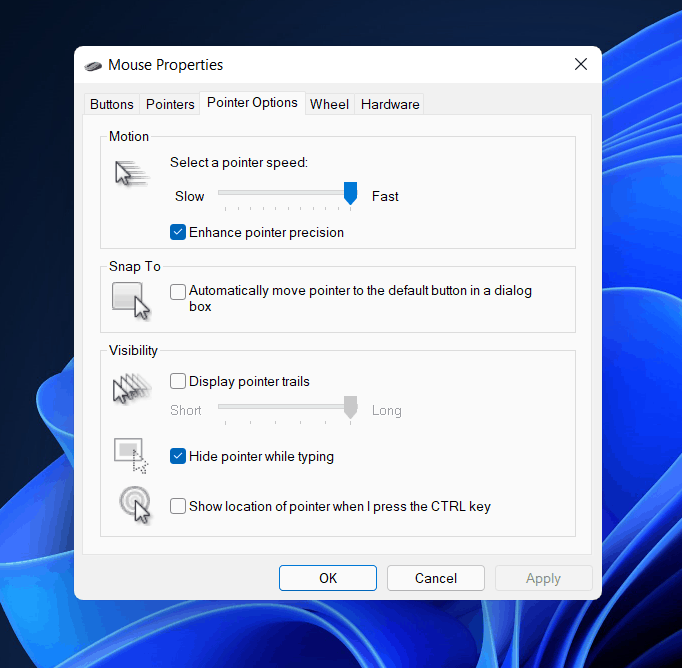Image resolution: width=682 pixels, height=668 pixels.
Task: Click the 'Select a pointer speed:' label
Action: 239,162
